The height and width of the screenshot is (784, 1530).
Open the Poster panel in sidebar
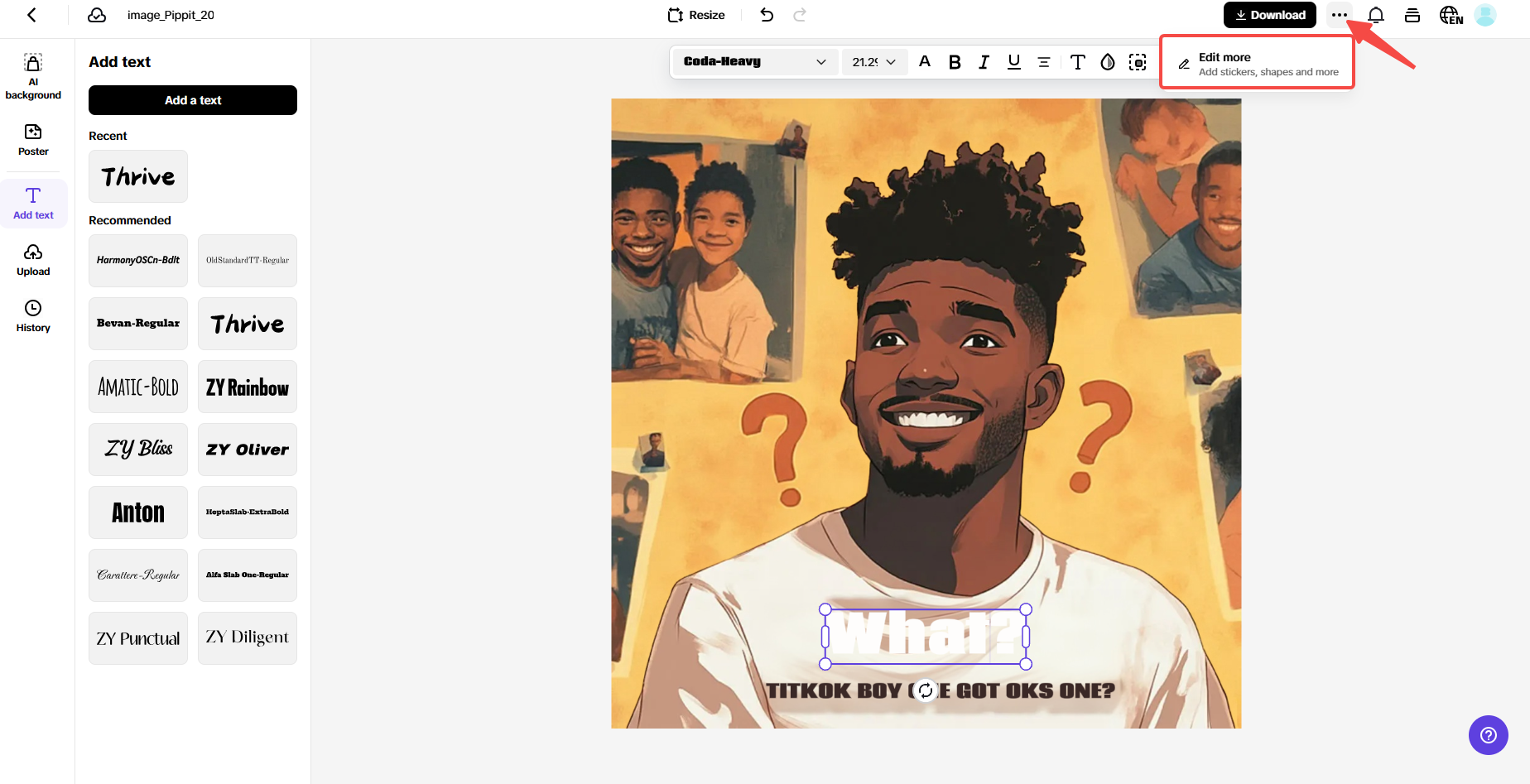click(33, 139)
